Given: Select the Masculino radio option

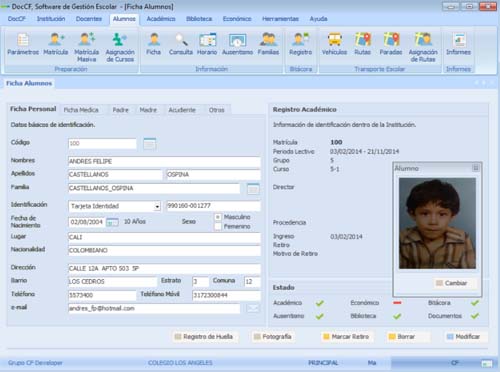Looking at the screenshot, I should pyautogui.click(x=218, y=217).
